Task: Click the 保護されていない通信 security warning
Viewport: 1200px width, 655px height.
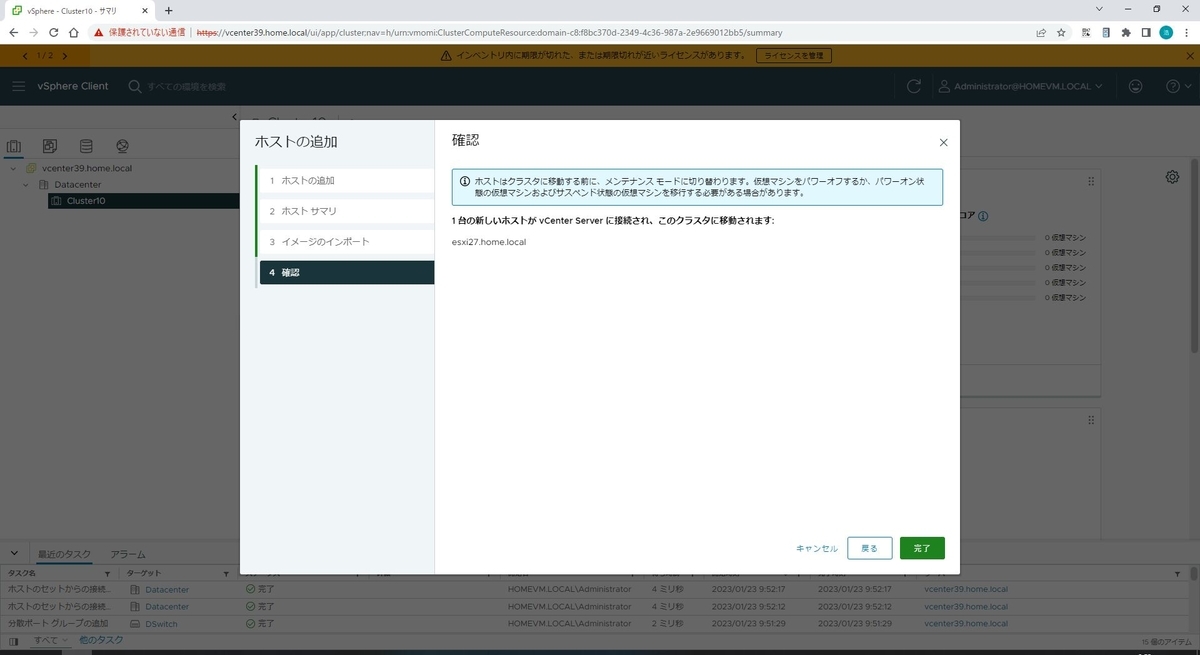Action: point(139,32)
